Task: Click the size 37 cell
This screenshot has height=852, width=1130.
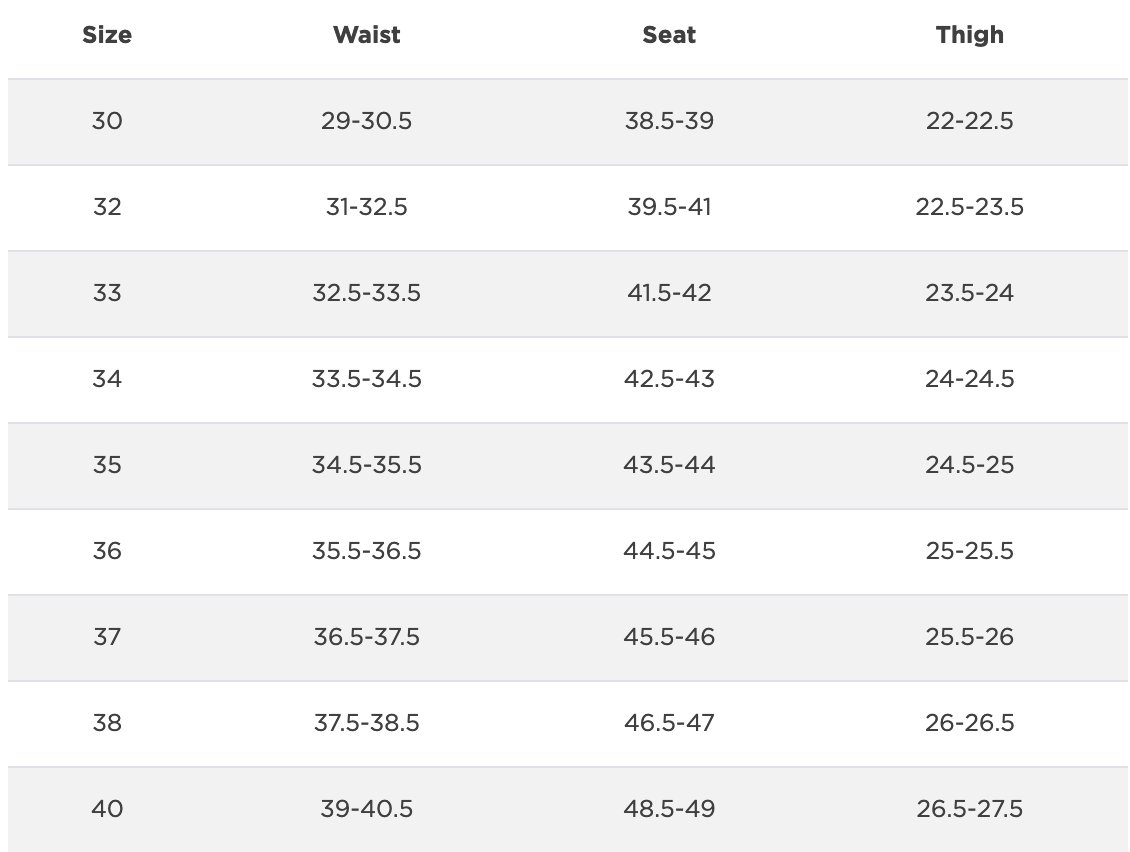Action: [x=107, y=637]
